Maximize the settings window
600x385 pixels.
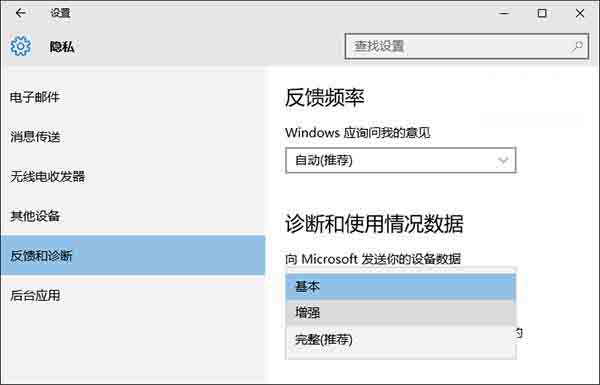(x=542, y=13)
